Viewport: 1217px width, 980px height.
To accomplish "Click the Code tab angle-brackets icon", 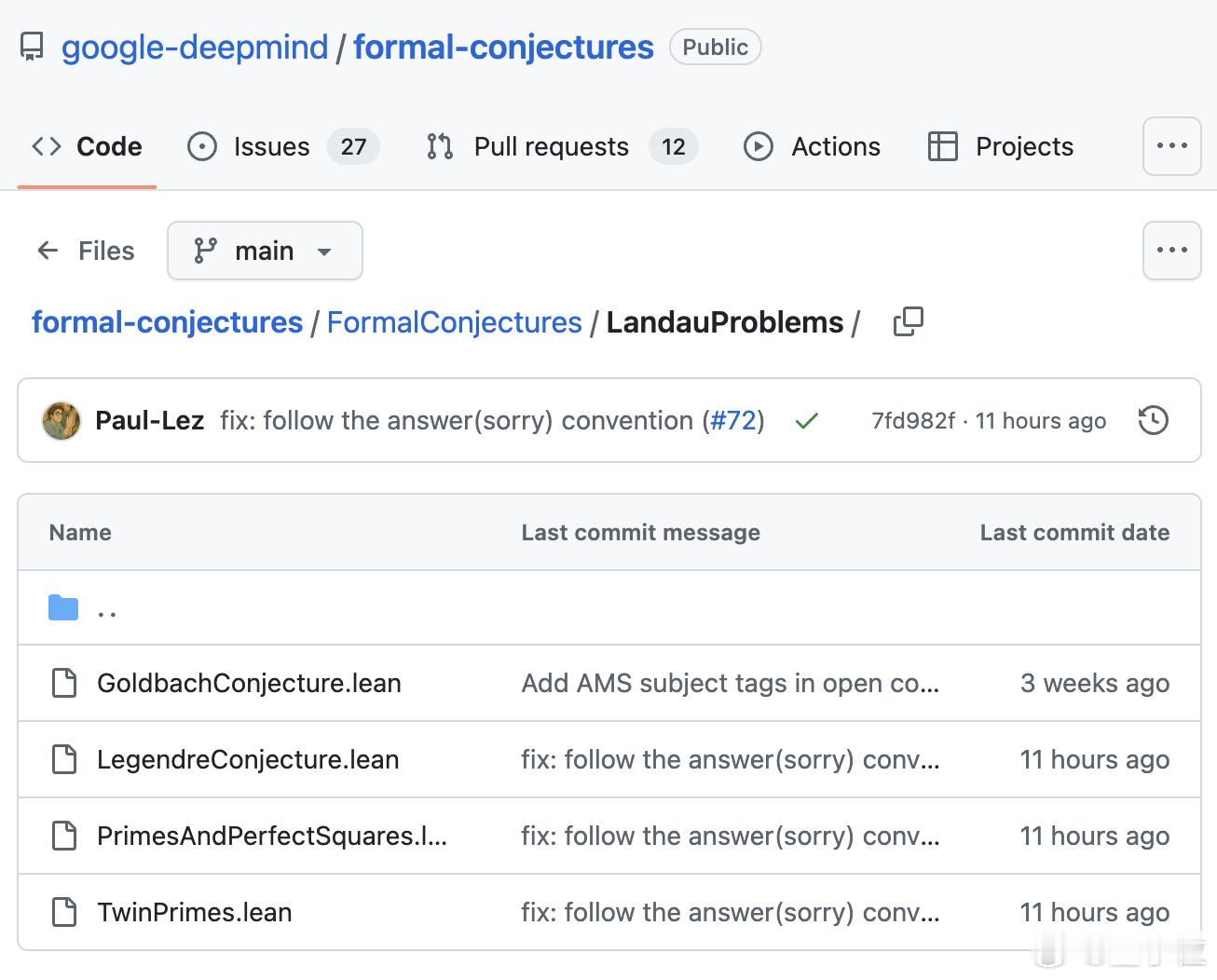I will point(47,146).
